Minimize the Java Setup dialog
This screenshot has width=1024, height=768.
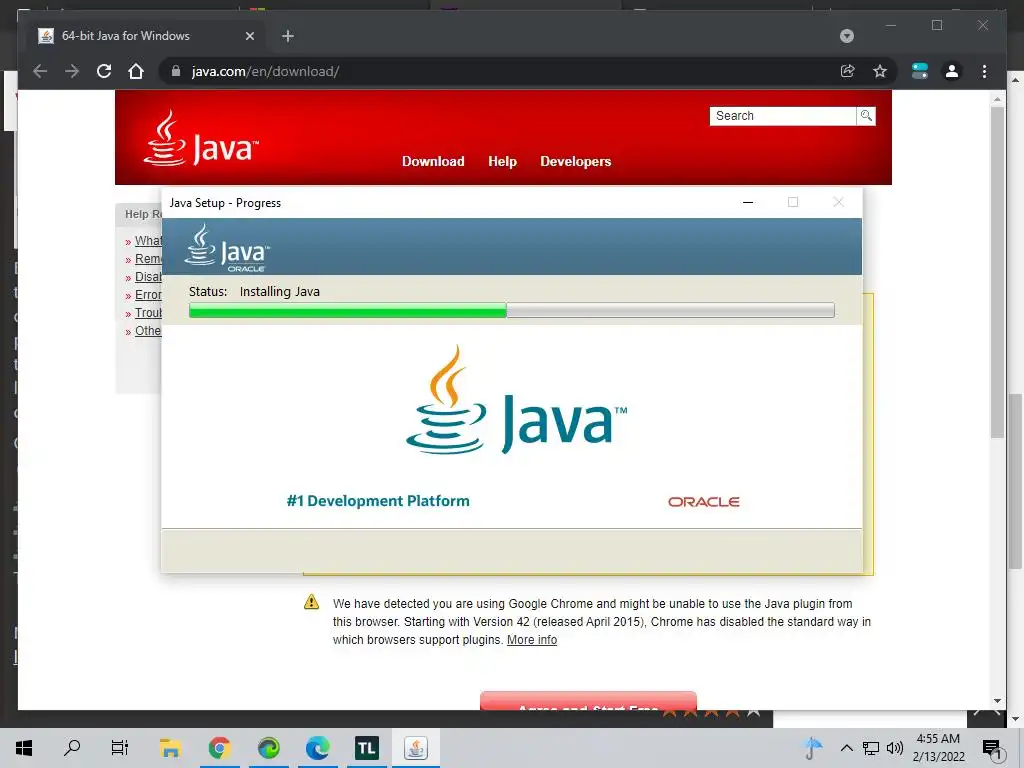coord(748,202)
